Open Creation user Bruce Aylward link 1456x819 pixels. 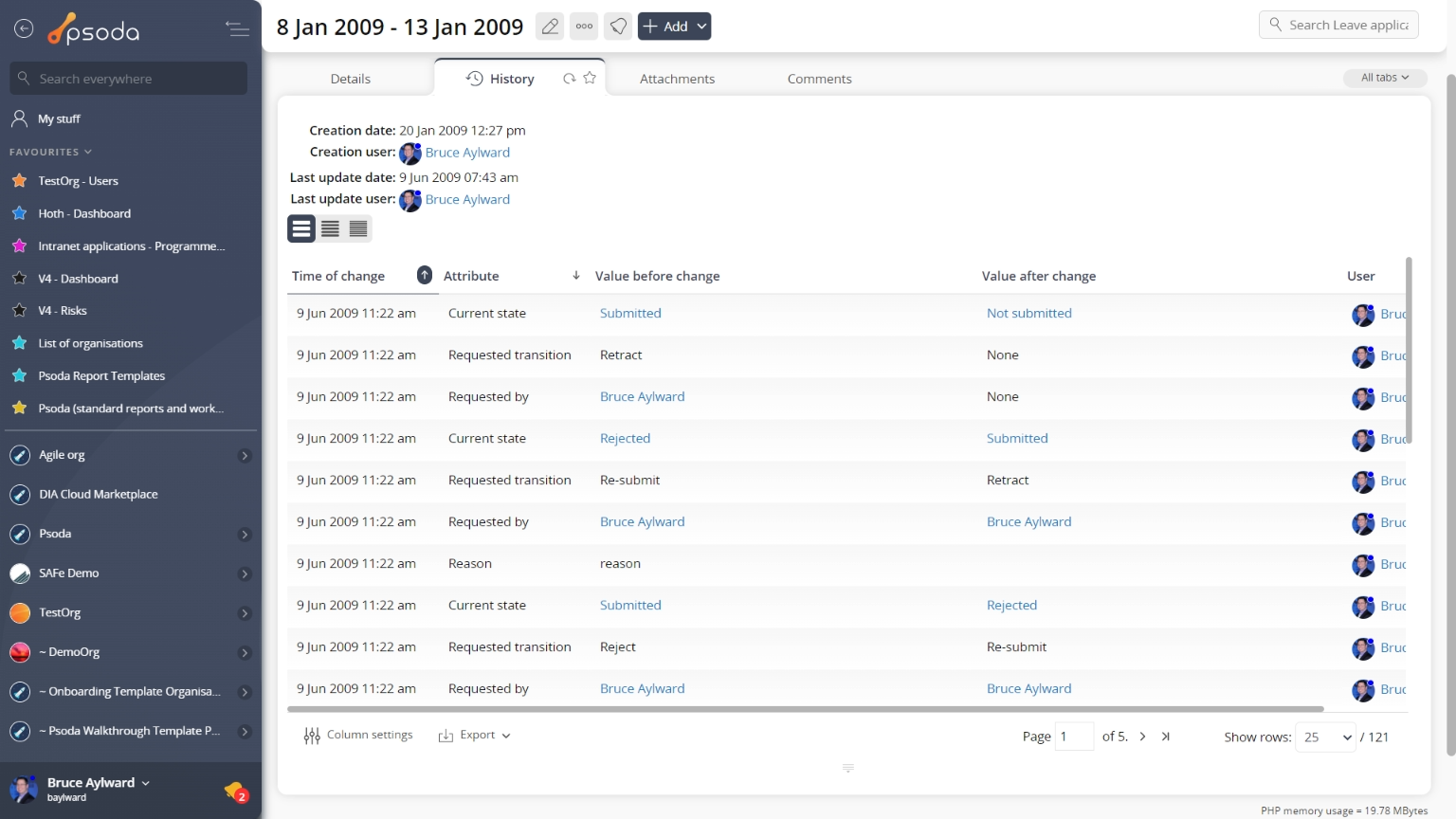tap(467, 153)
